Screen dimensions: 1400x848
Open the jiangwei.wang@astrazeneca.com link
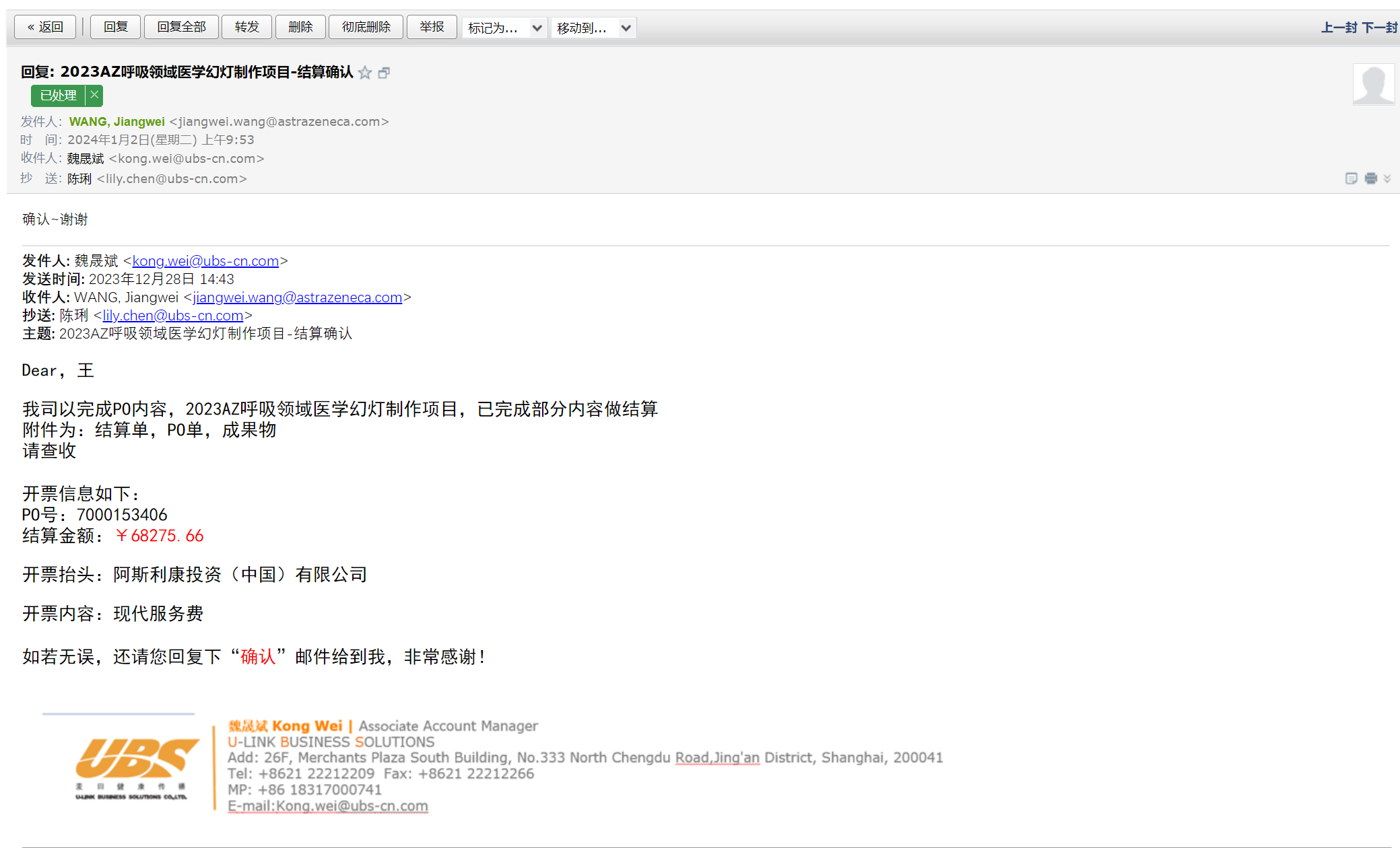click(297, 297)
